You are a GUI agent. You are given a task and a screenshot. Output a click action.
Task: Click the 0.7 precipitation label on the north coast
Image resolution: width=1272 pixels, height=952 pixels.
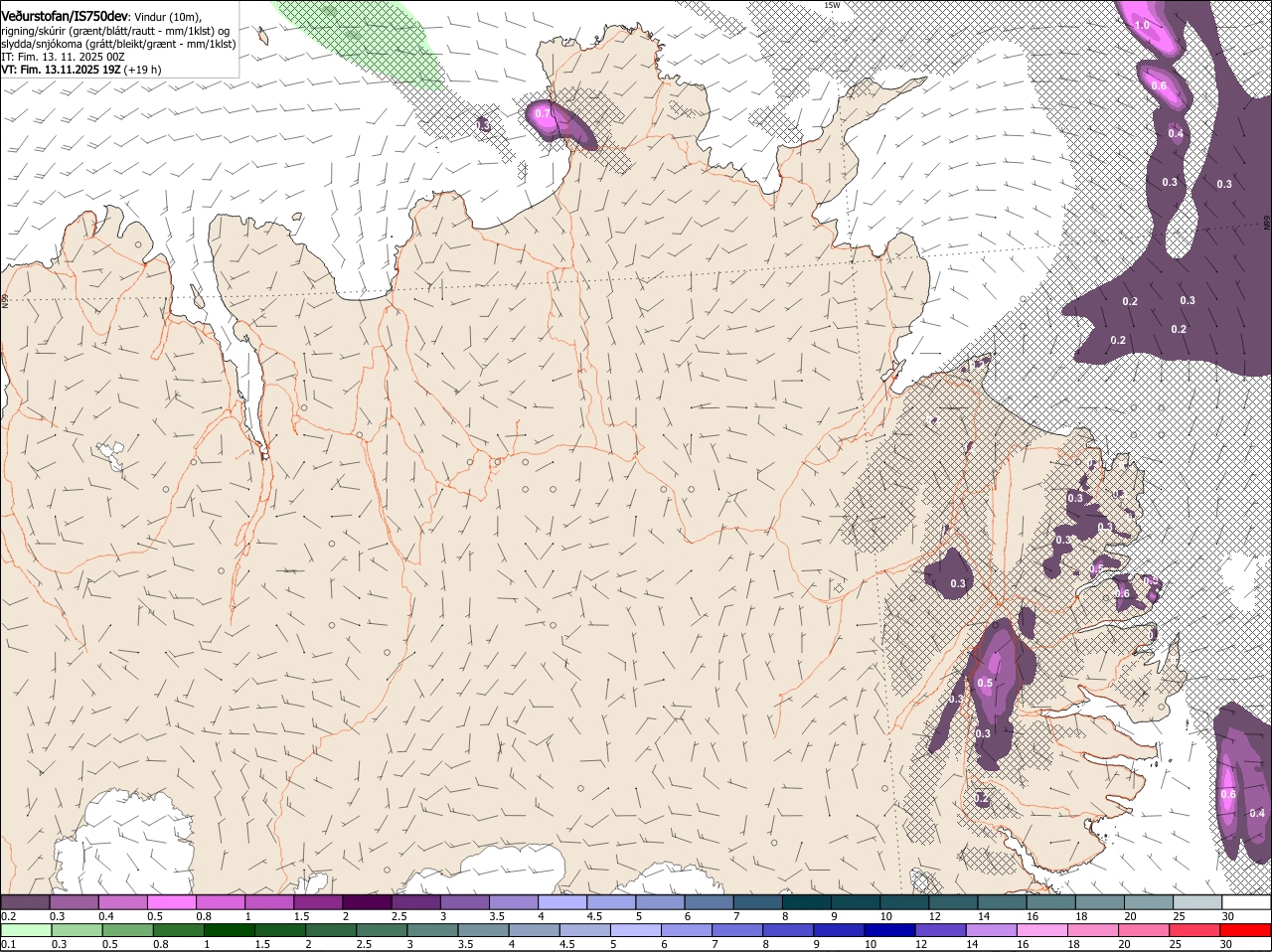coord(543,113)
